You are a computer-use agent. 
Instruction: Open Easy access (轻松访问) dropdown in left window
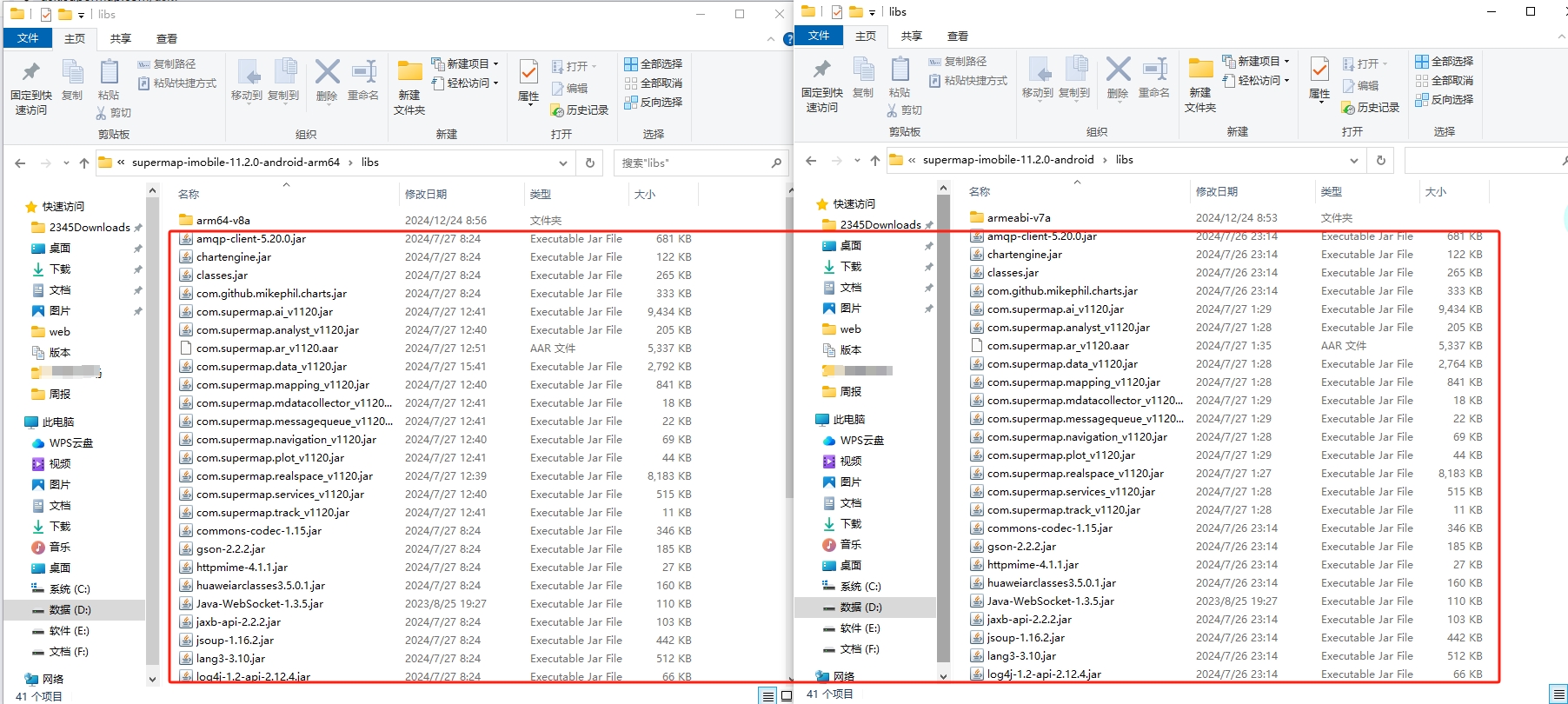pyautogui.click(x=466, y=83)
